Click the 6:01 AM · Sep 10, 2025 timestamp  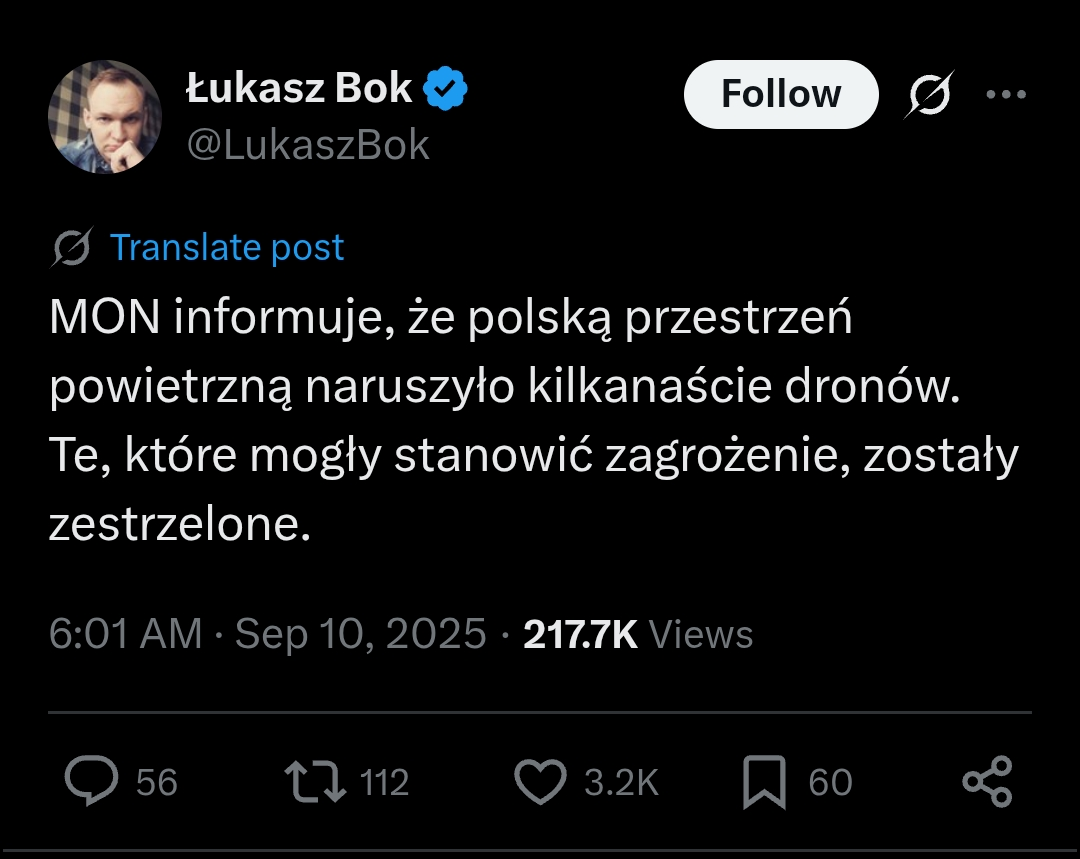pyautogui.click(x=267, y=634)
